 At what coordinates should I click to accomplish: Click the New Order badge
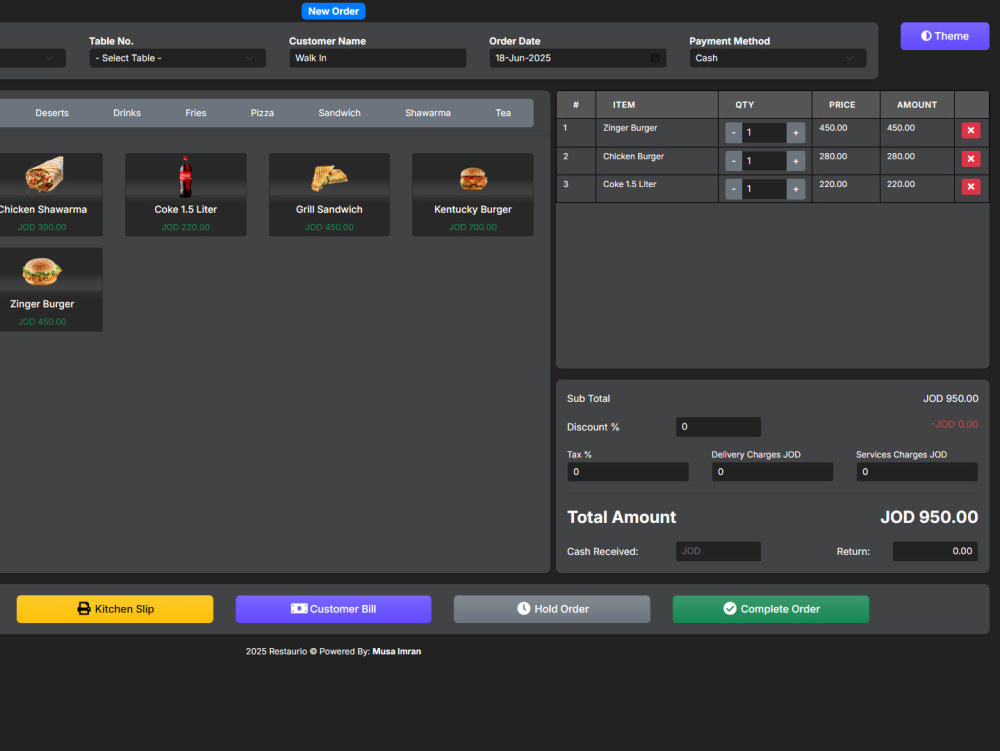point(333,11)
